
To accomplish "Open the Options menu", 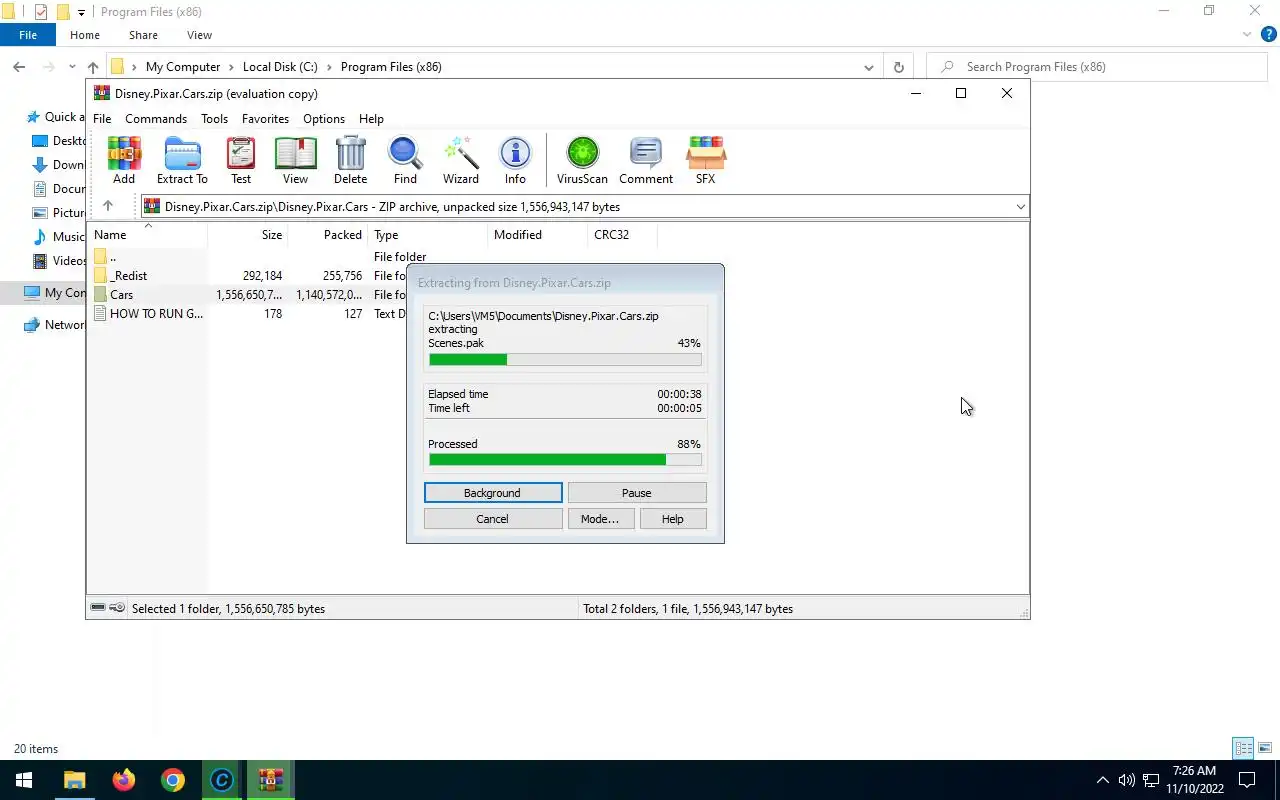I will (x=324, y=118).
